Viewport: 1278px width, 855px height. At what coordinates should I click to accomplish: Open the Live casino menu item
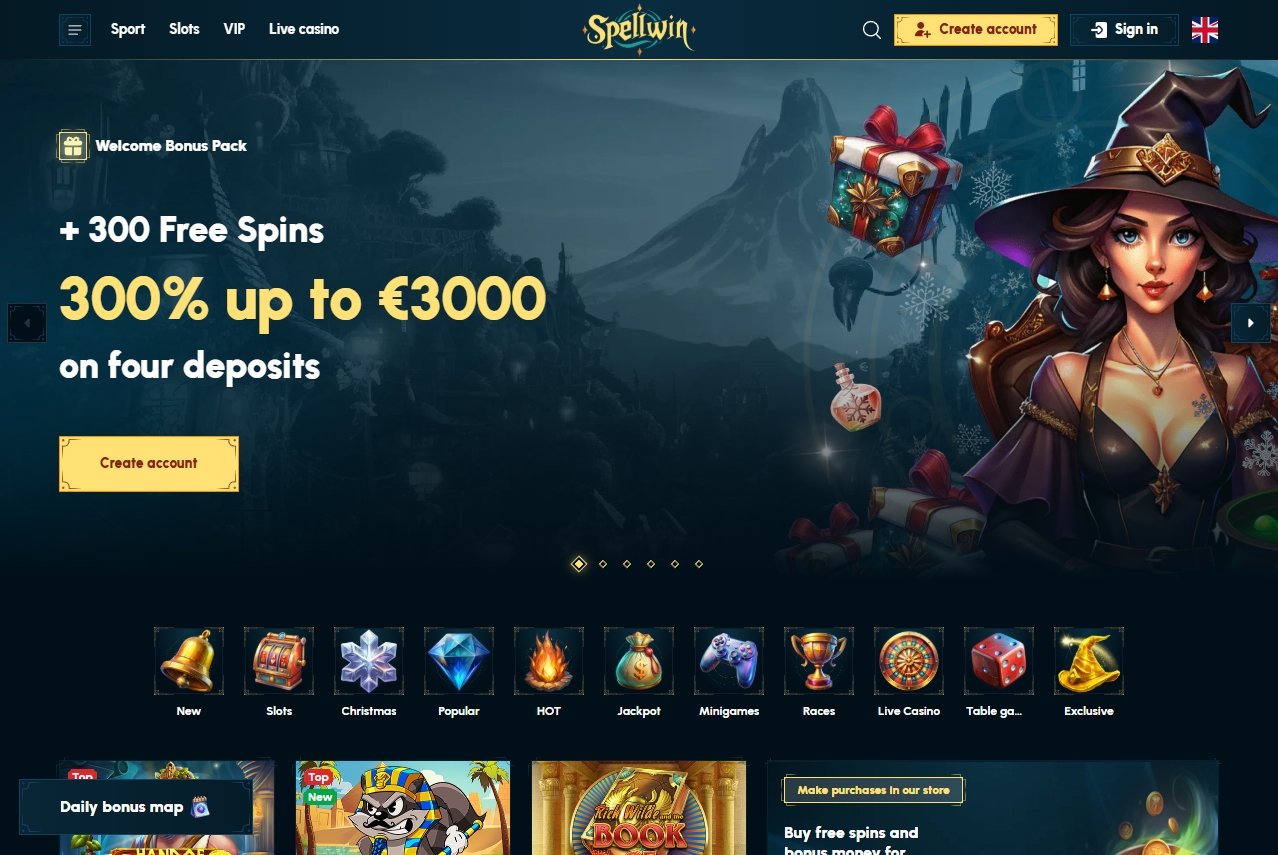coord(304,29)
